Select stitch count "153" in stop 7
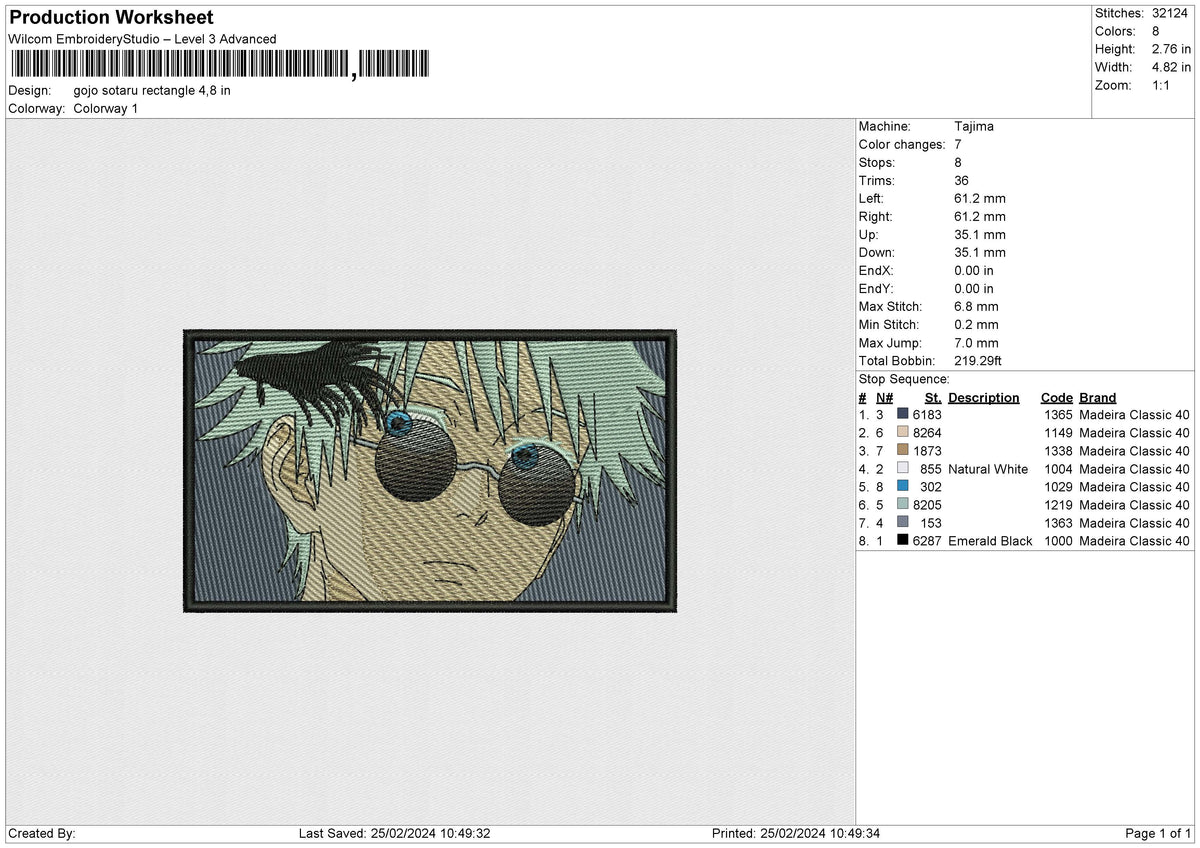Viewport: 1200px width, 848px height. click(x=931, y=523)
